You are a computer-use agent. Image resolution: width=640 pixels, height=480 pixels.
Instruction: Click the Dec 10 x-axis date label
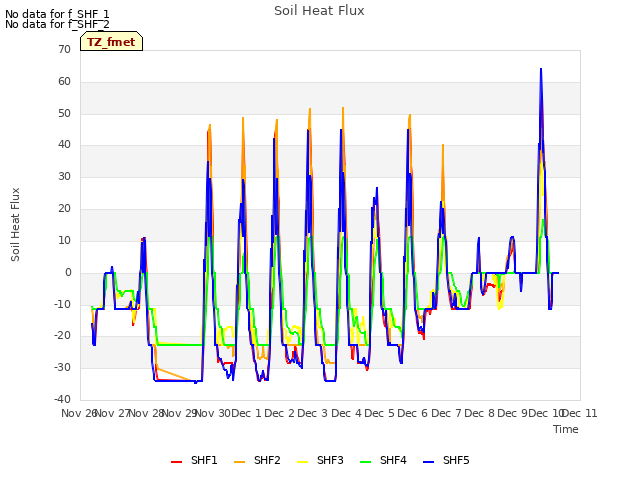click(x=546, y=413)
